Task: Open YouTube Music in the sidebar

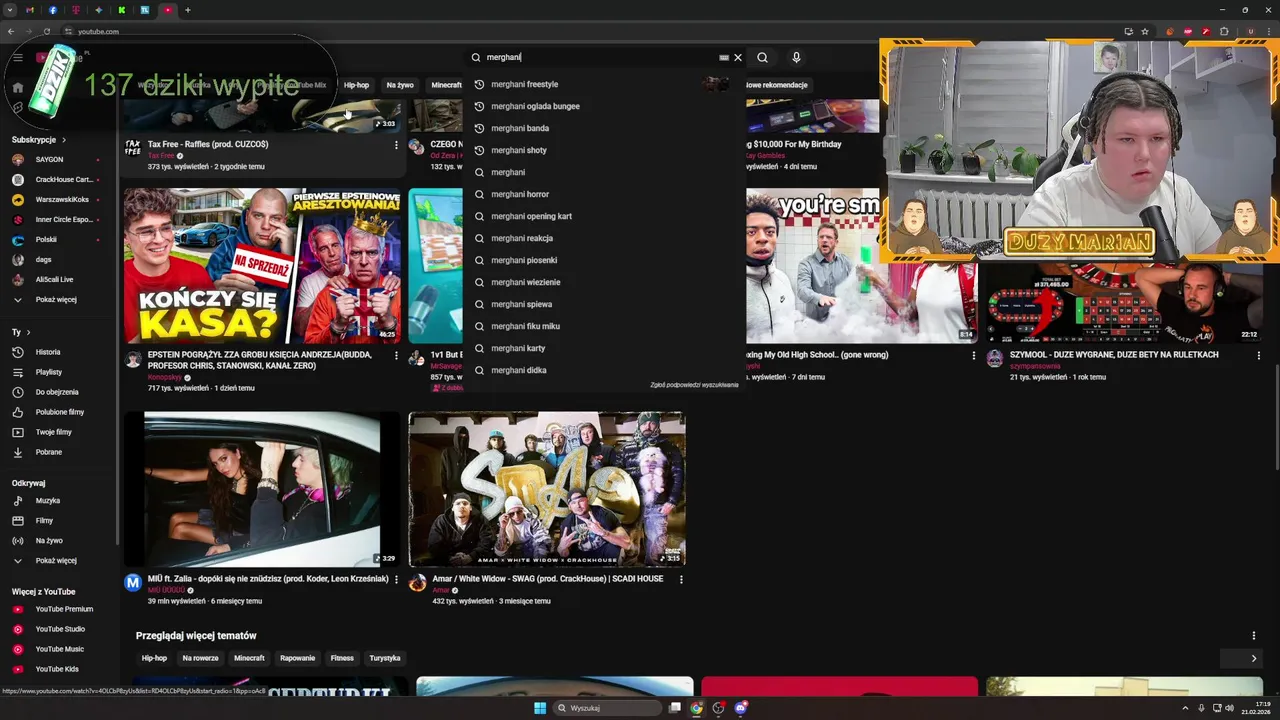Action: click(x=59, y=649)
